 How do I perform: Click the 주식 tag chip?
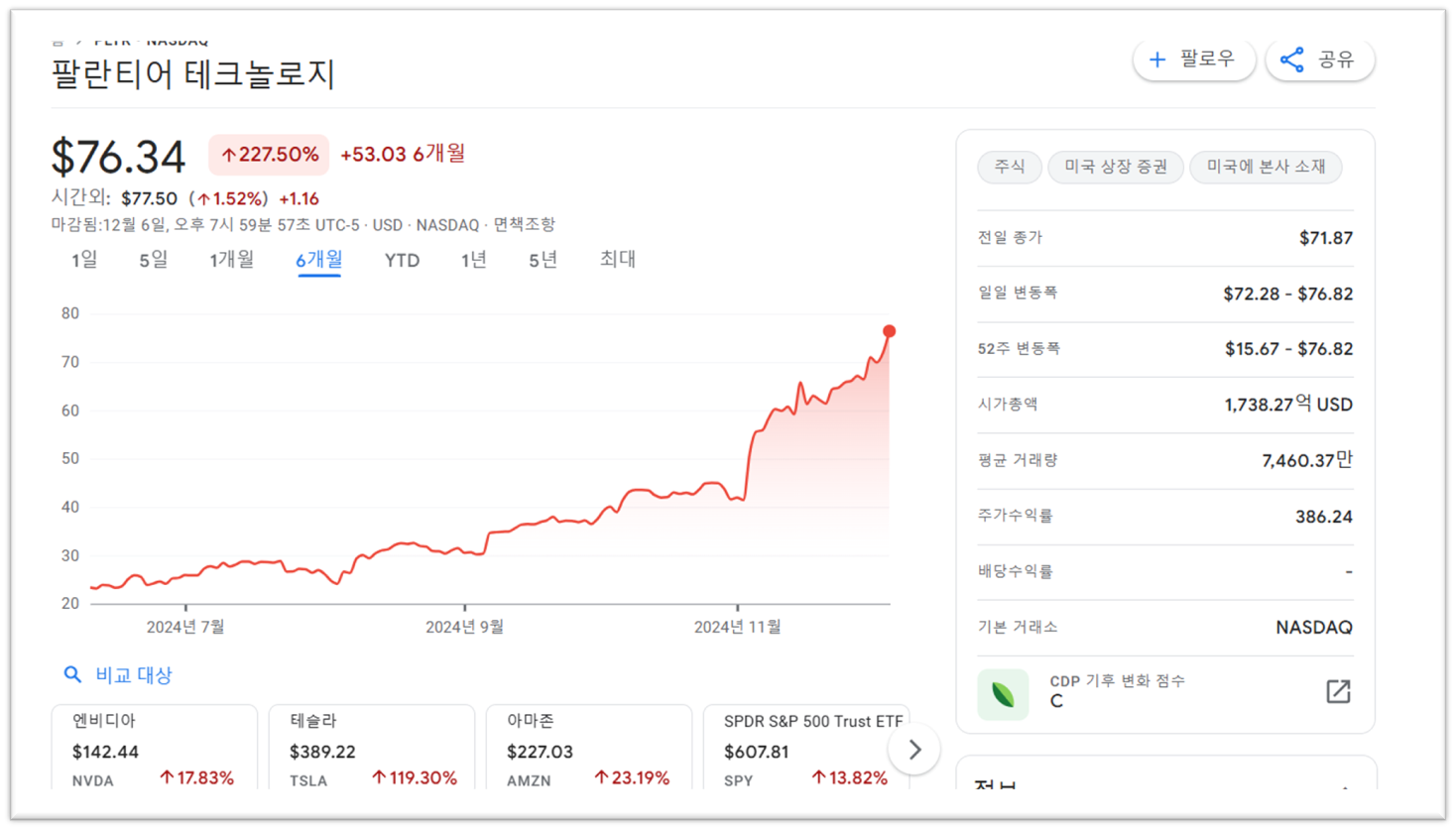[x=1010, y=167]
